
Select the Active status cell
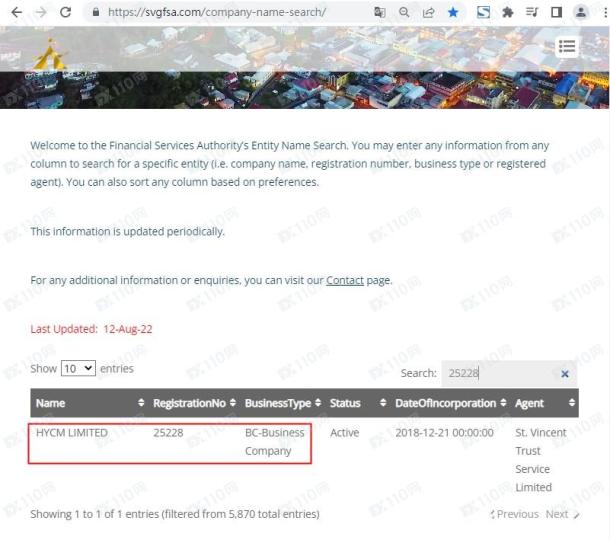[345, 433]
